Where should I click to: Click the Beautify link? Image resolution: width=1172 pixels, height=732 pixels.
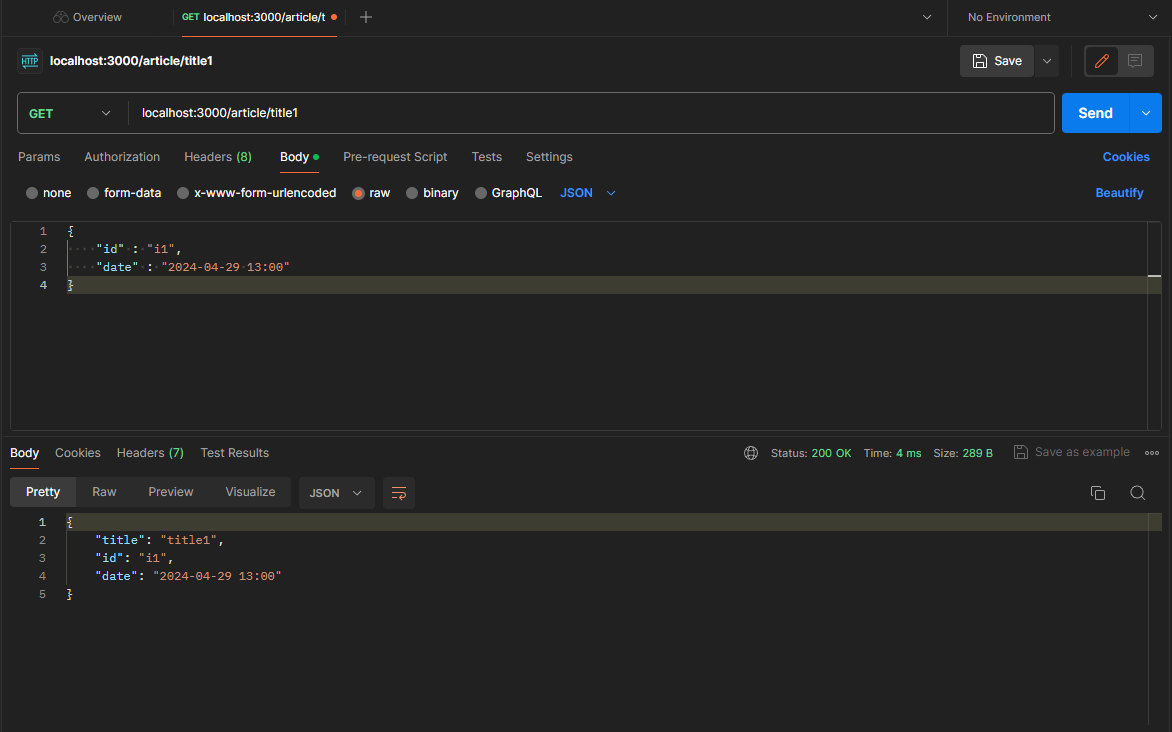1119,193
